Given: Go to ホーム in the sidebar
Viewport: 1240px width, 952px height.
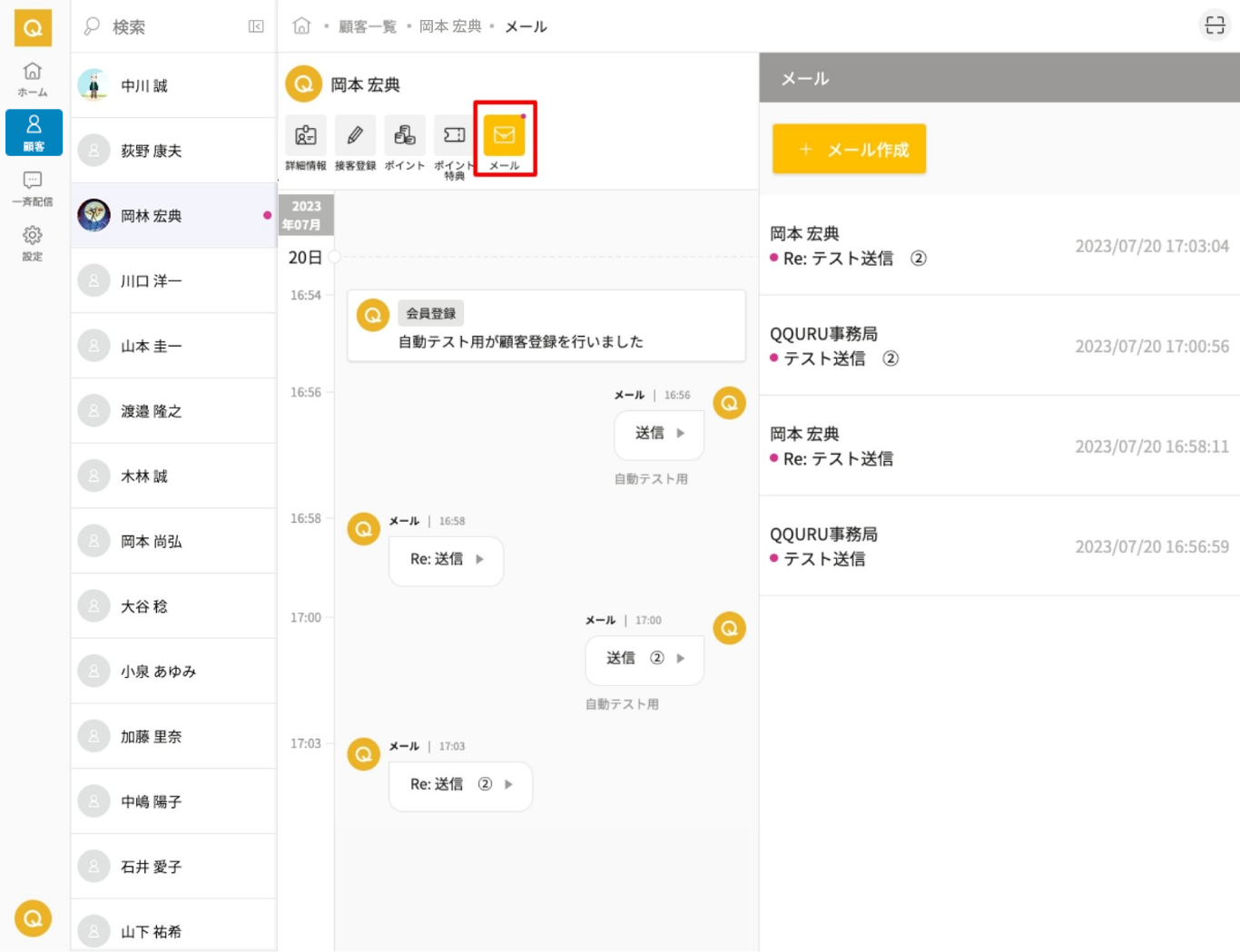Looking at the screenshot, I should coord(33,78).
